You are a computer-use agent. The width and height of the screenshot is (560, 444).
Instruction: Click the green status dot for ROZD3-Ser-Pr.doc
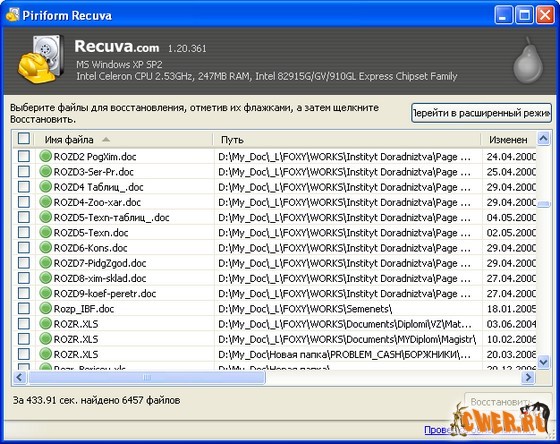tap(45, 171)
